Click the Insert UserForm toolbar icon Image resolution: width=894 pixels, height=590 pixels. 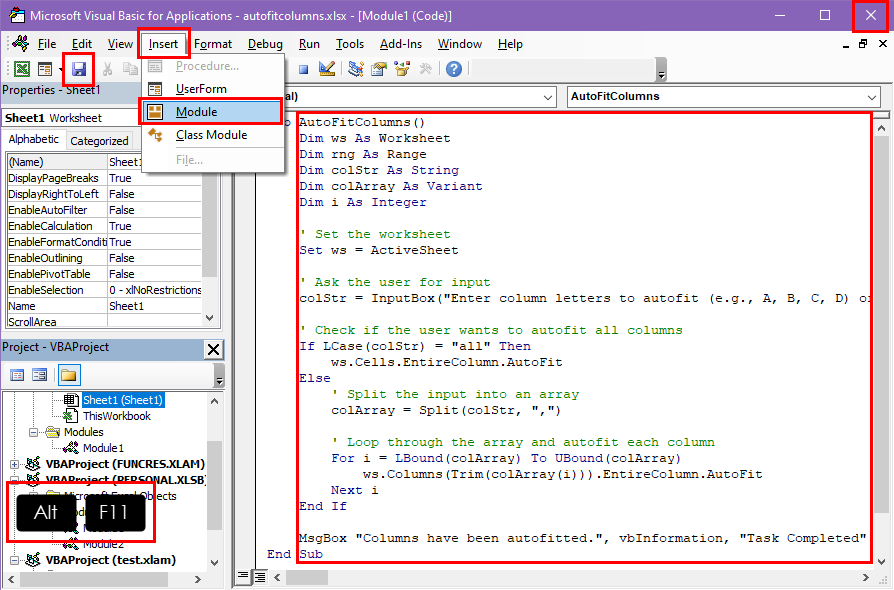click(44, 70)
